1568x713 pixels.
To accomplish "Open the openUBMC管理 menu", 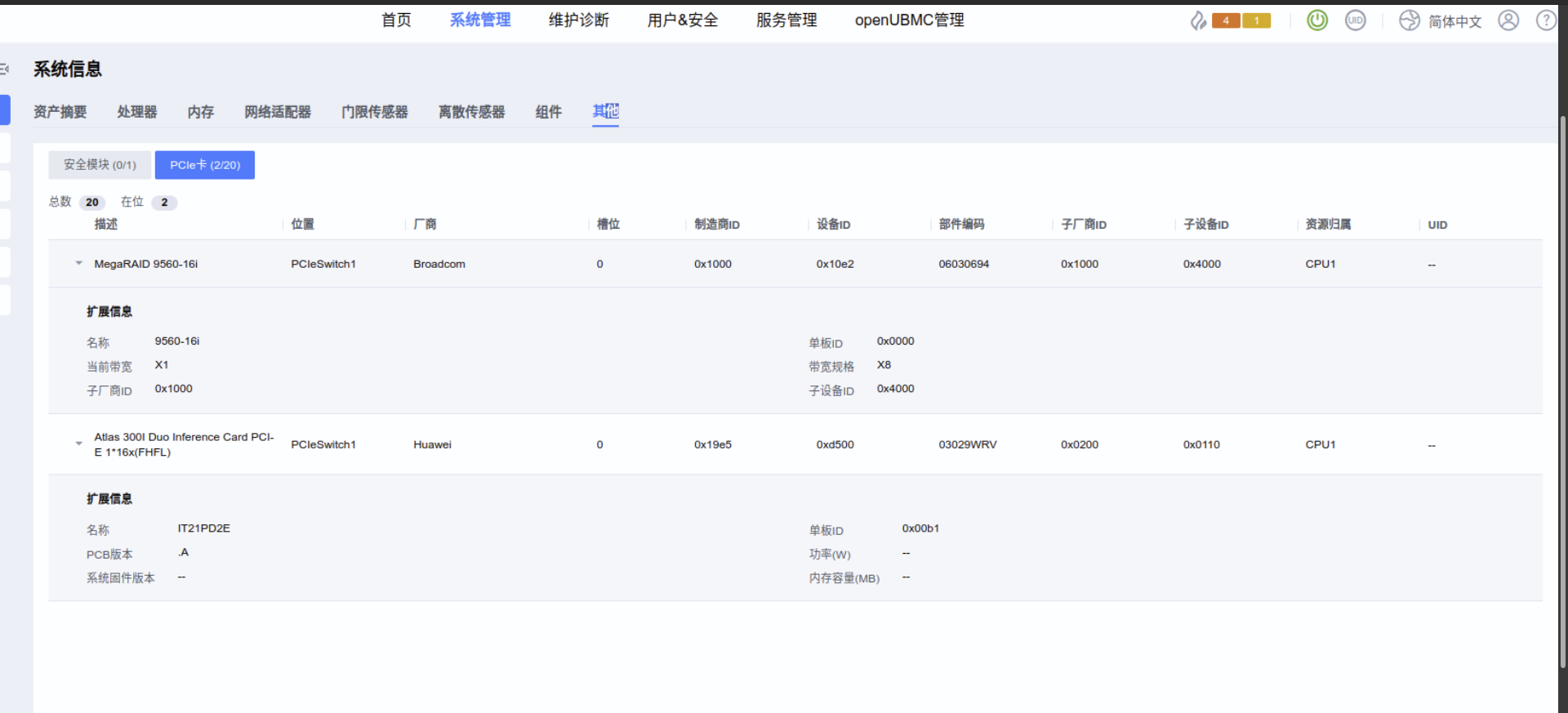I will coord(909,20).
